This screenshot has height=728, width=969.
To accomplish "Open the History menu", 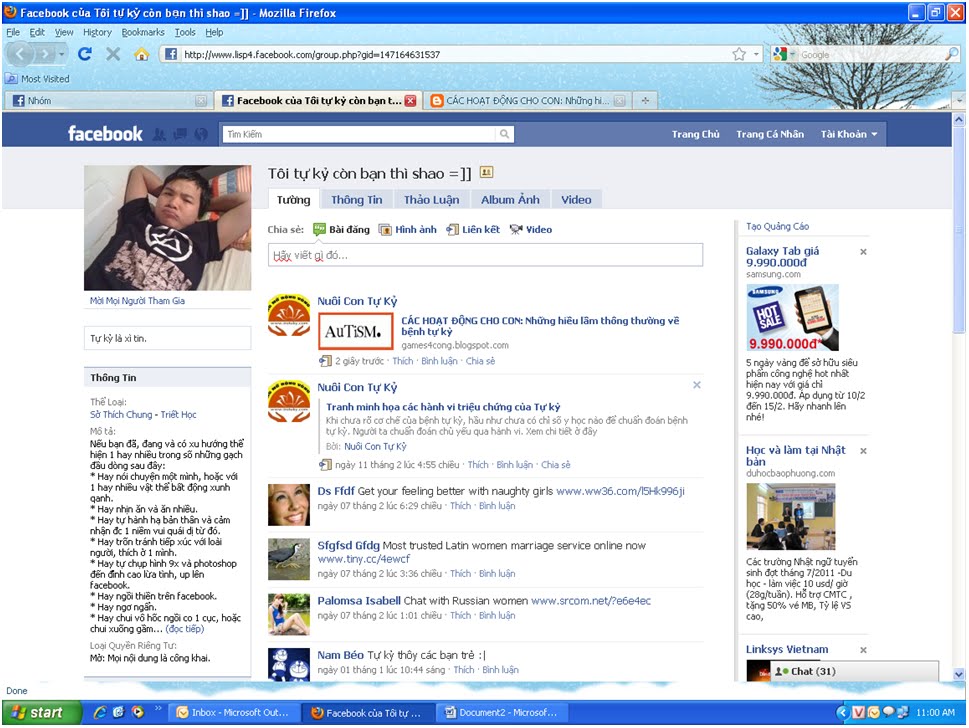I will [97, 32].
